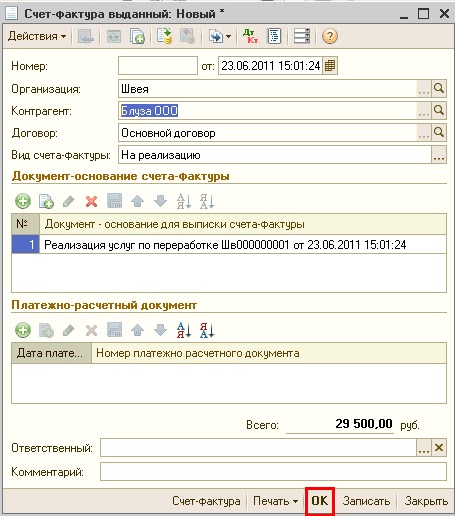Click Номер платежно расчетного документа header

pyautogui.click(x=269, y=353)
